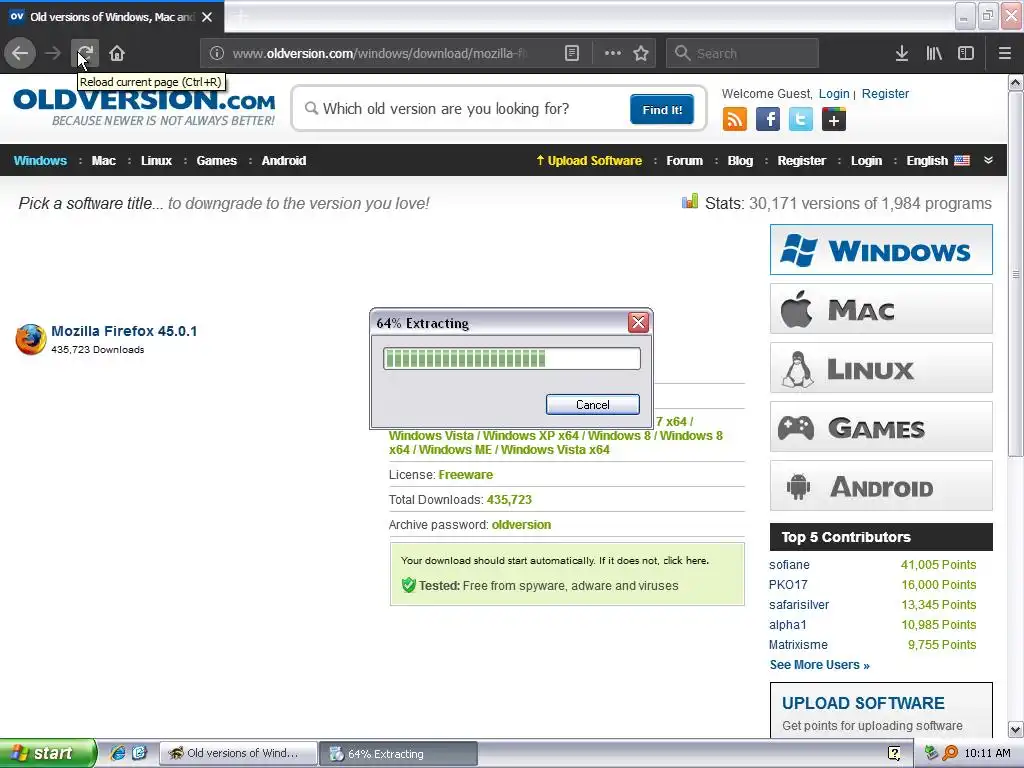Click the Mozilla Firefox logo icon

(31, 339)
